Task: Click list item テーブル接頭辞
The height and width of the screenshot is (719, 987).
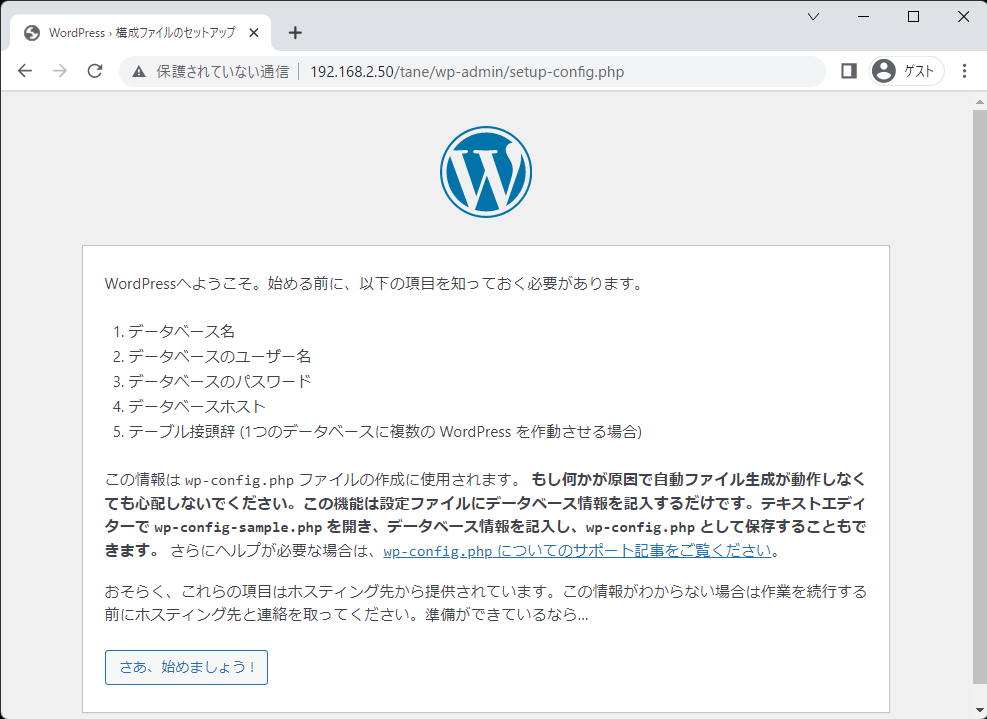Action: [x=385, y=432]
